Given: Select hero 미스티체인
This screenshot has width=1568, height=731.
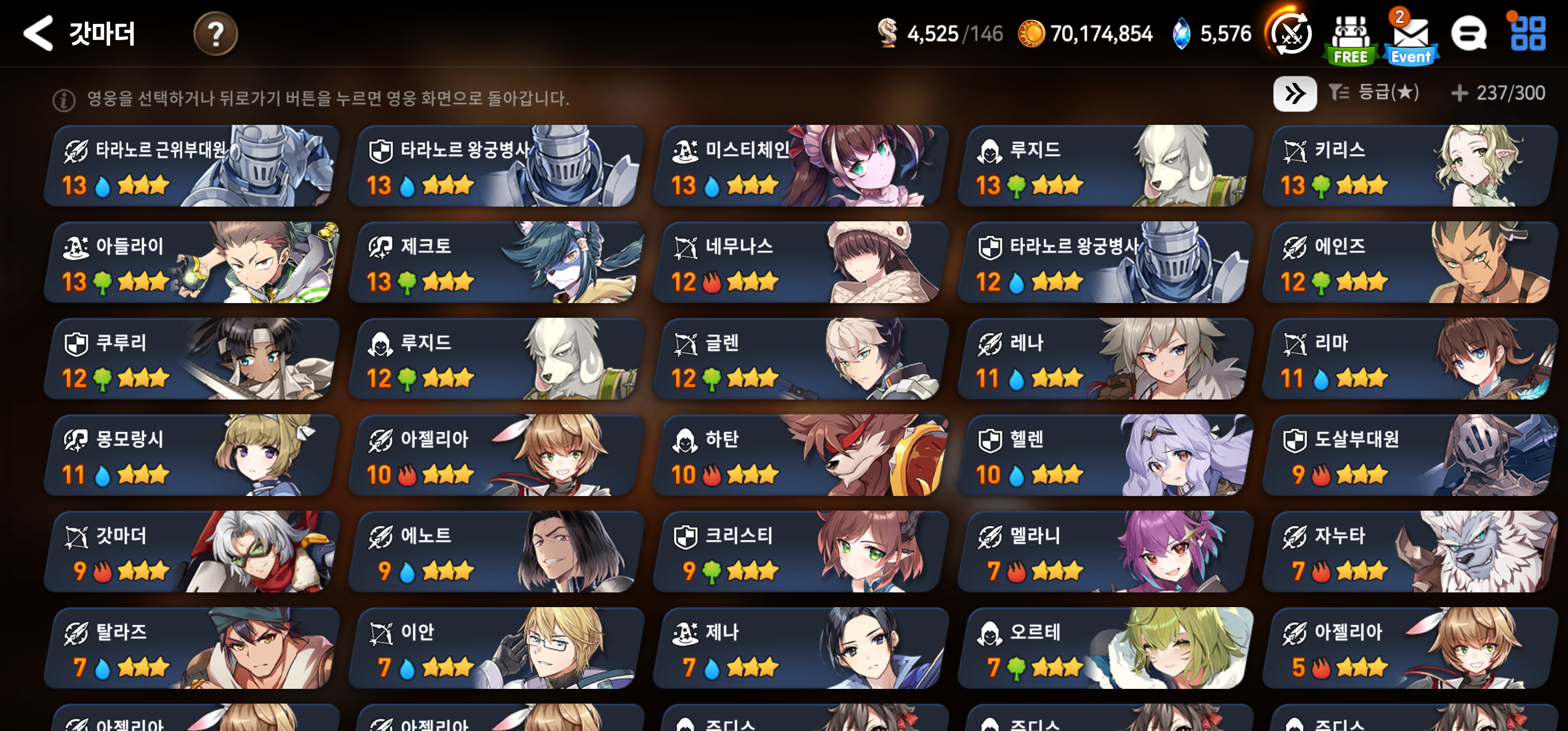Looking at the screenshot, I should pos(800,165).
